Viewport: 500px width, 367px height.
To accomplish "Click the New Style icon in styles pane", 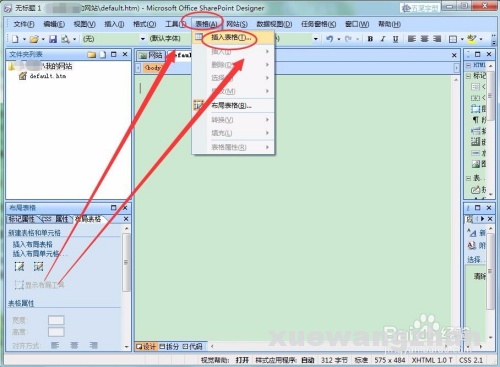I will point(472,233).
